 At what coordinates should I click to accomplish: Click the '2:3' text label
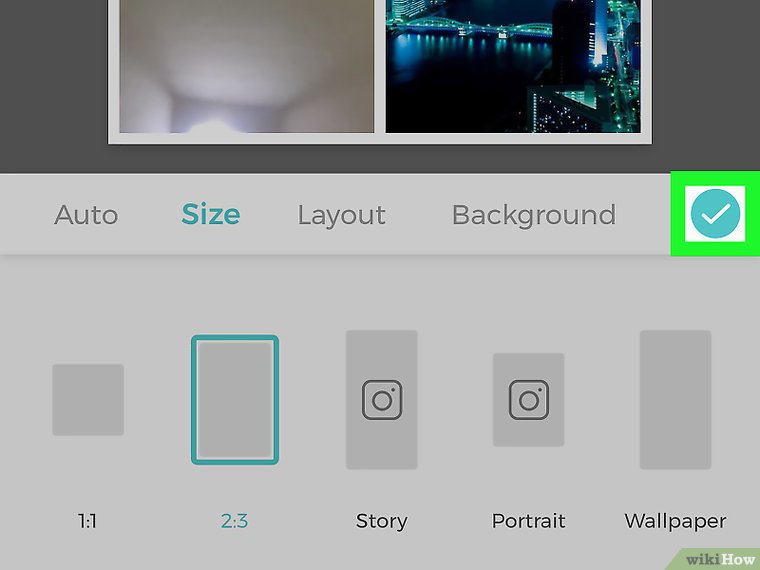234,521
